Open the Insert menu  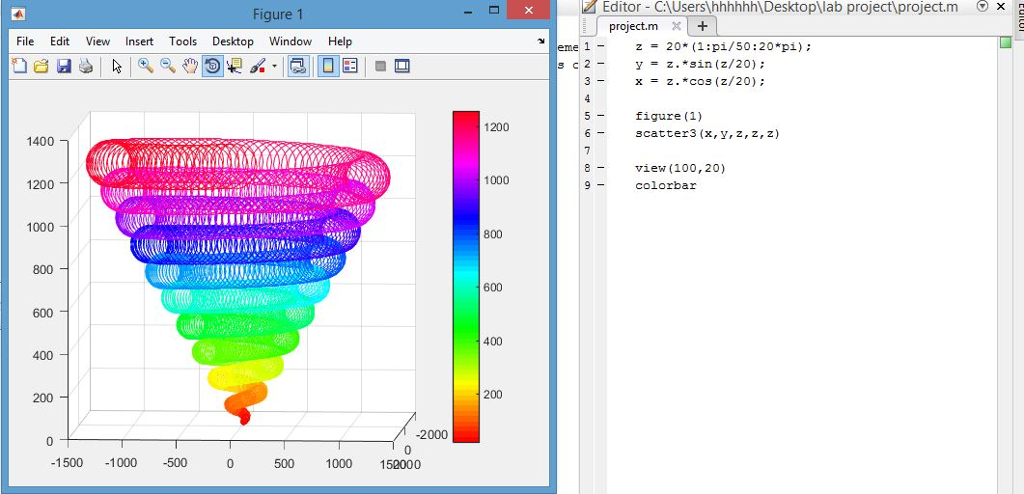(x=139, y=42)
